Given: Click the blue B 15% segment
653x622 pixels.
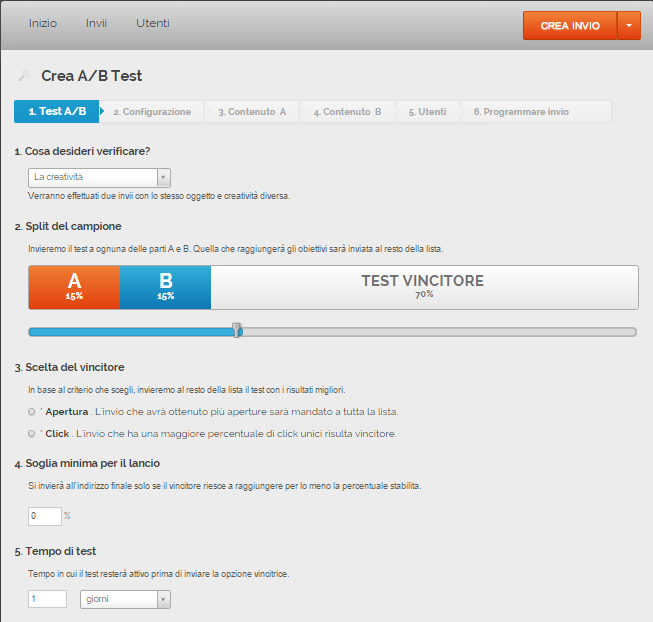Looking at the screenshot, I should 165,287.
